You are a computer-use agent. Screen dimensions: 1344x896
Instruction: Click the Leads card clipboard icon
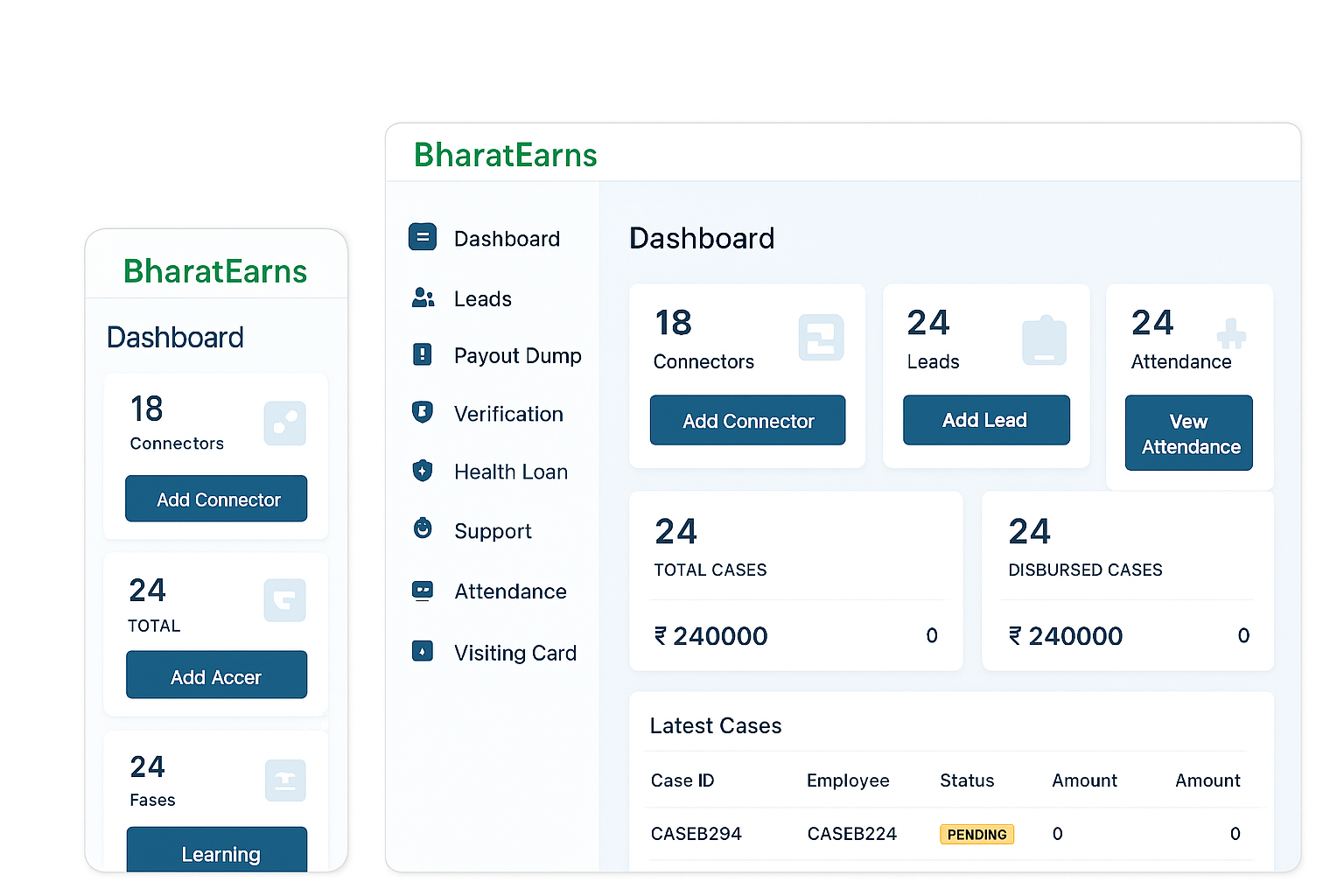(1044, 341)
